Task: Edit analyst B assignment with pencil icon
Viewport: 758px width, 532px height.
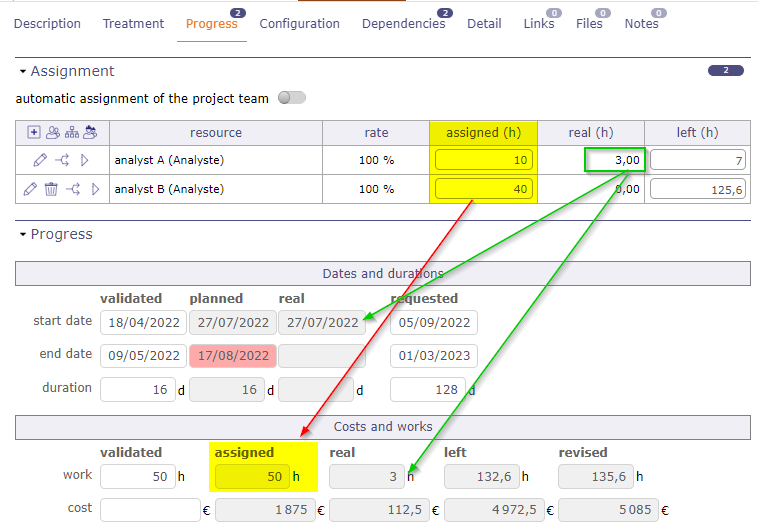Action: 29,189
